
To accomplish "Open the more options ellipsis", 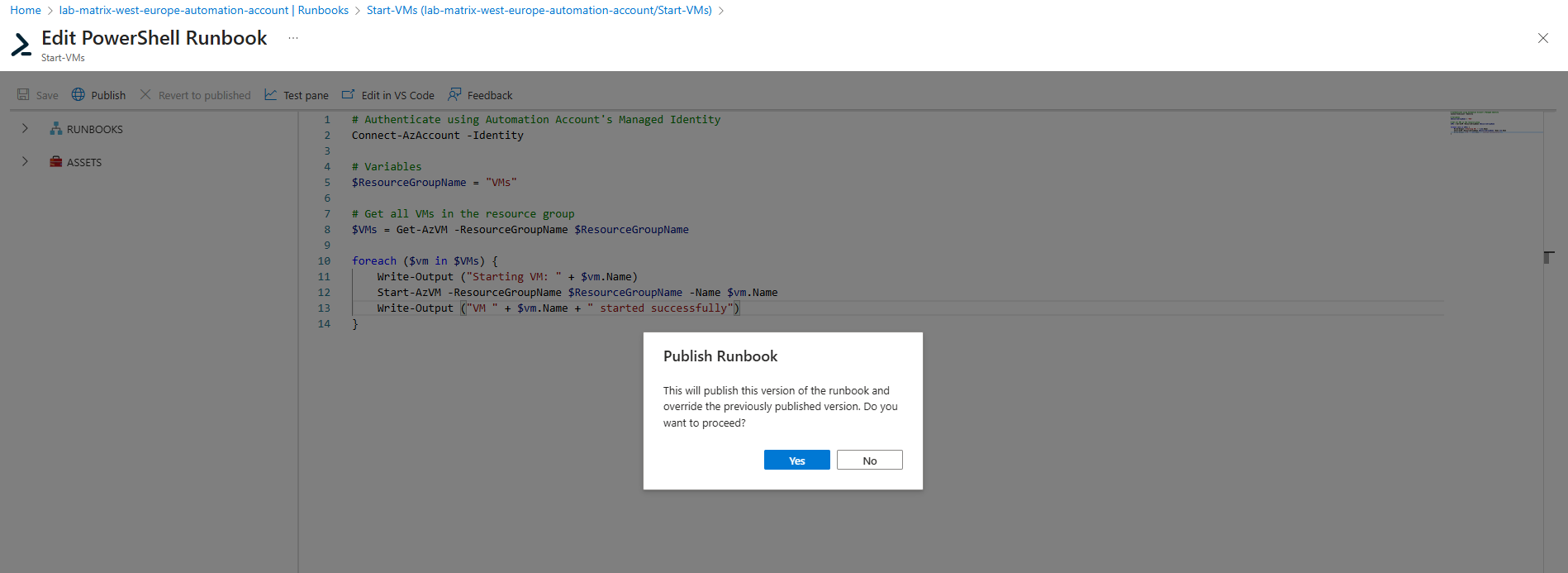I will pos(293,38).
